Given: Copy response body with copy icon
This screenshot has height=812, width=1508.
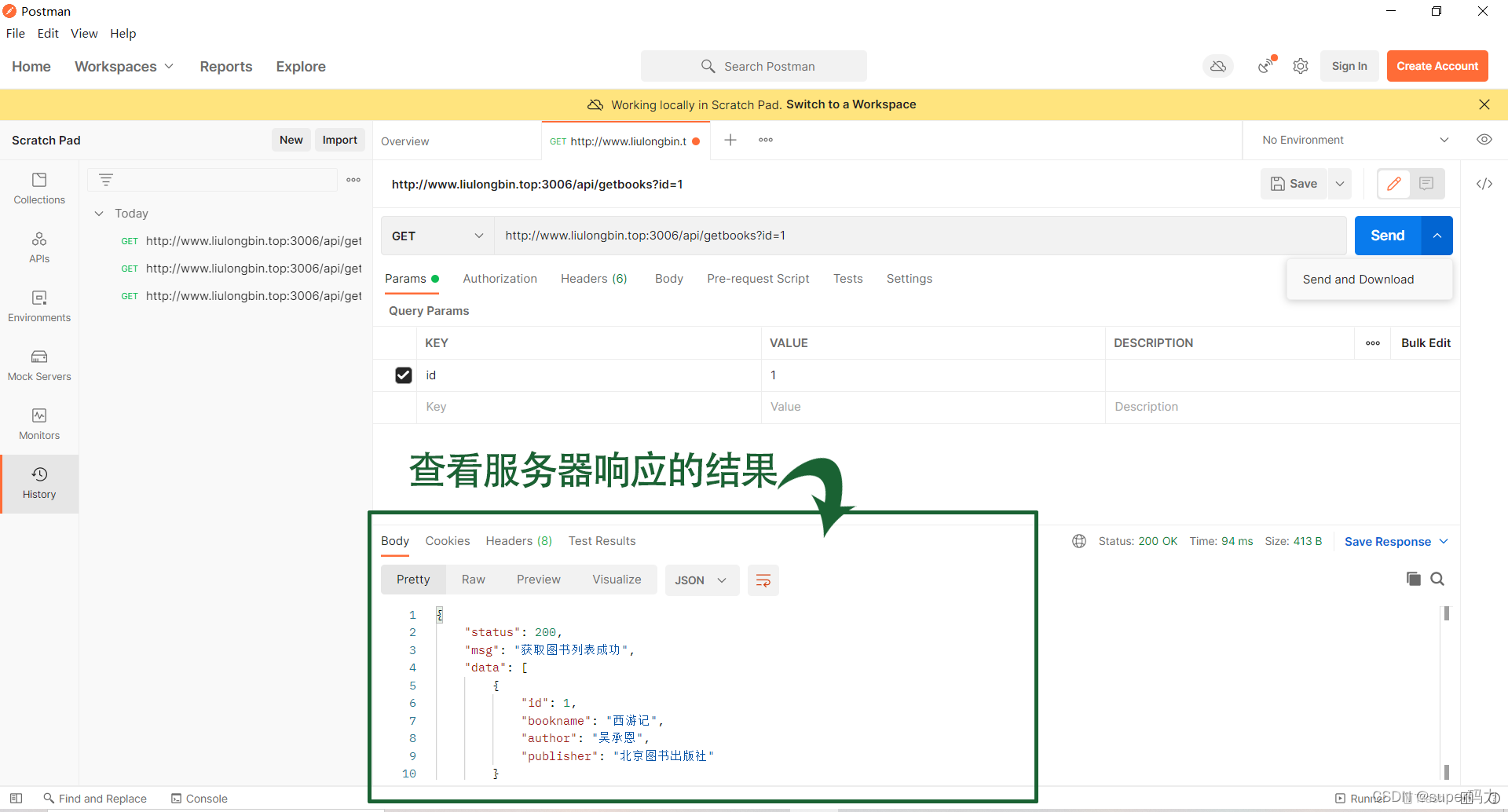Looking at the screenshot, I should (x=1413, y=579).
